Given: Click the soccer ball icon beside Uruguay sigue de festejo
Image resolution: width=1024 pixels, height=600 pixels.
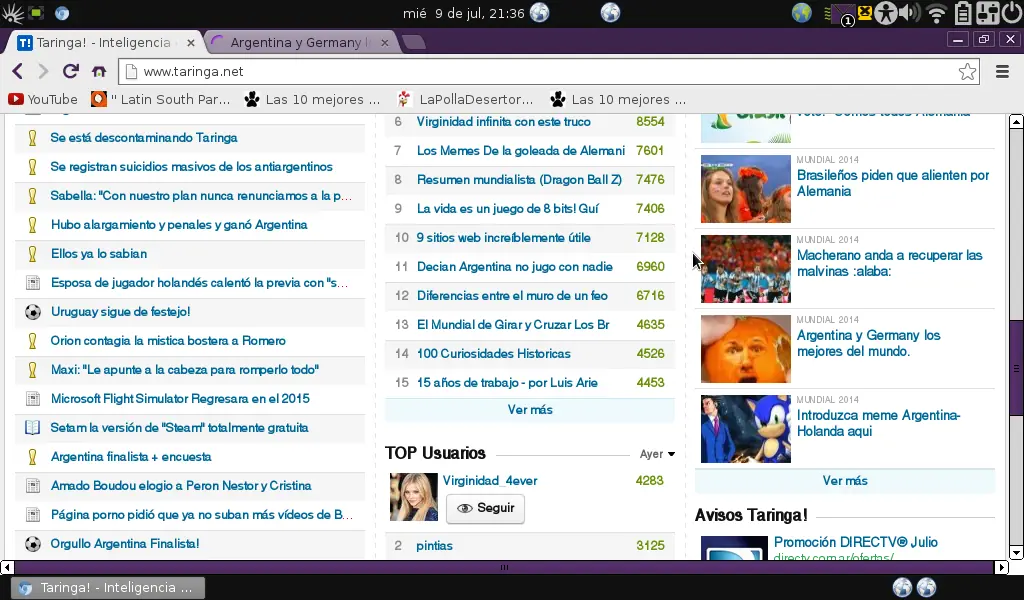Looking at the screenshot, I should point(33,312).
